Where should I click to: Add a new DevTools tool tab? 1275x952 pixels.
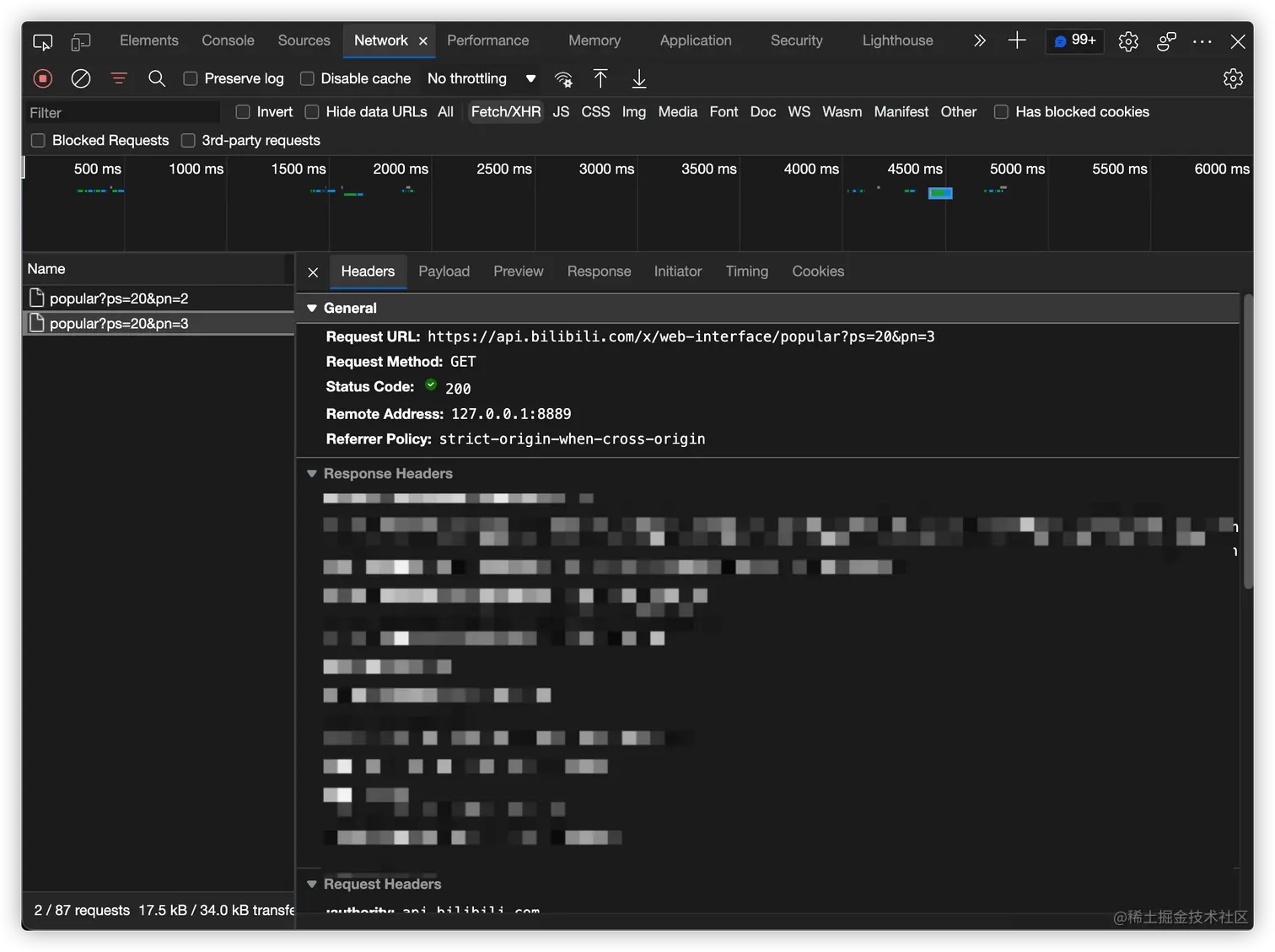(1017, 40)
